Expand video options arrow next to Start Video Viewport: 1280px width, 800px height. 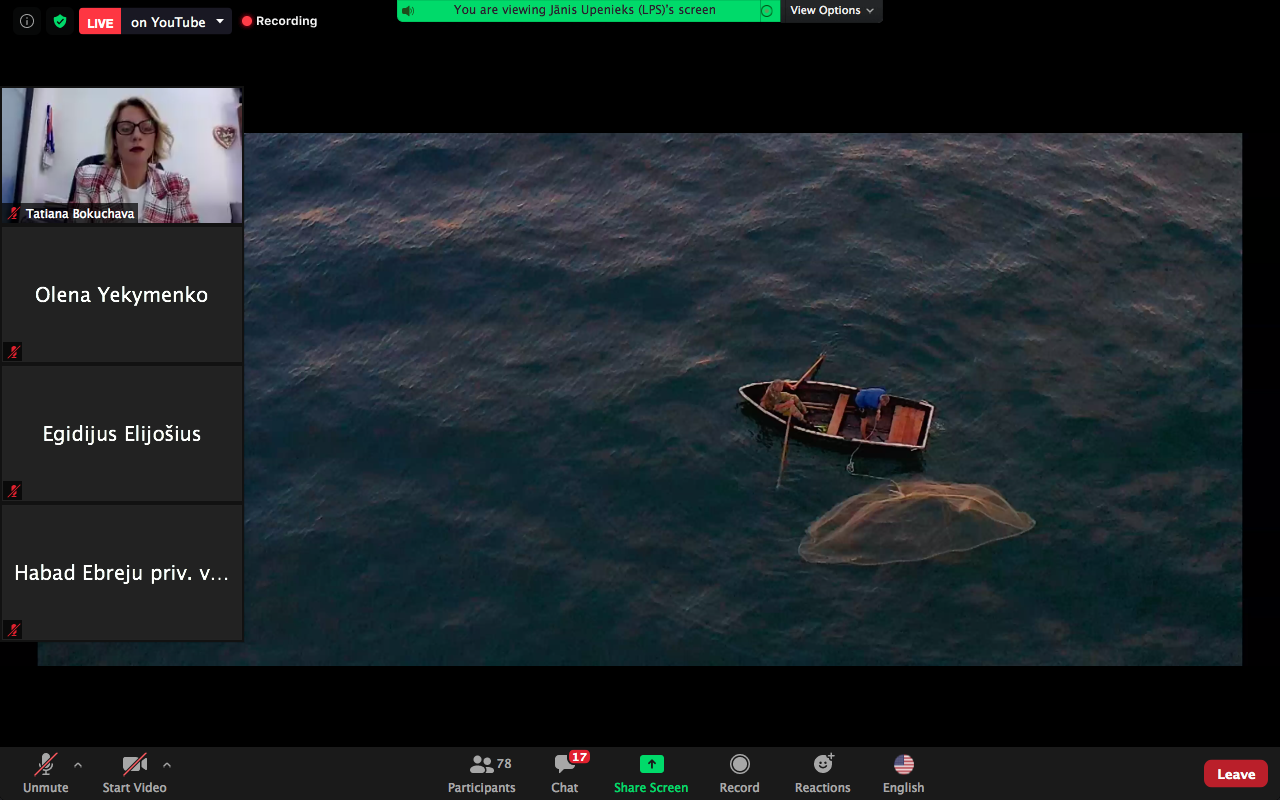pyautogui.click(x=167, y=765)
